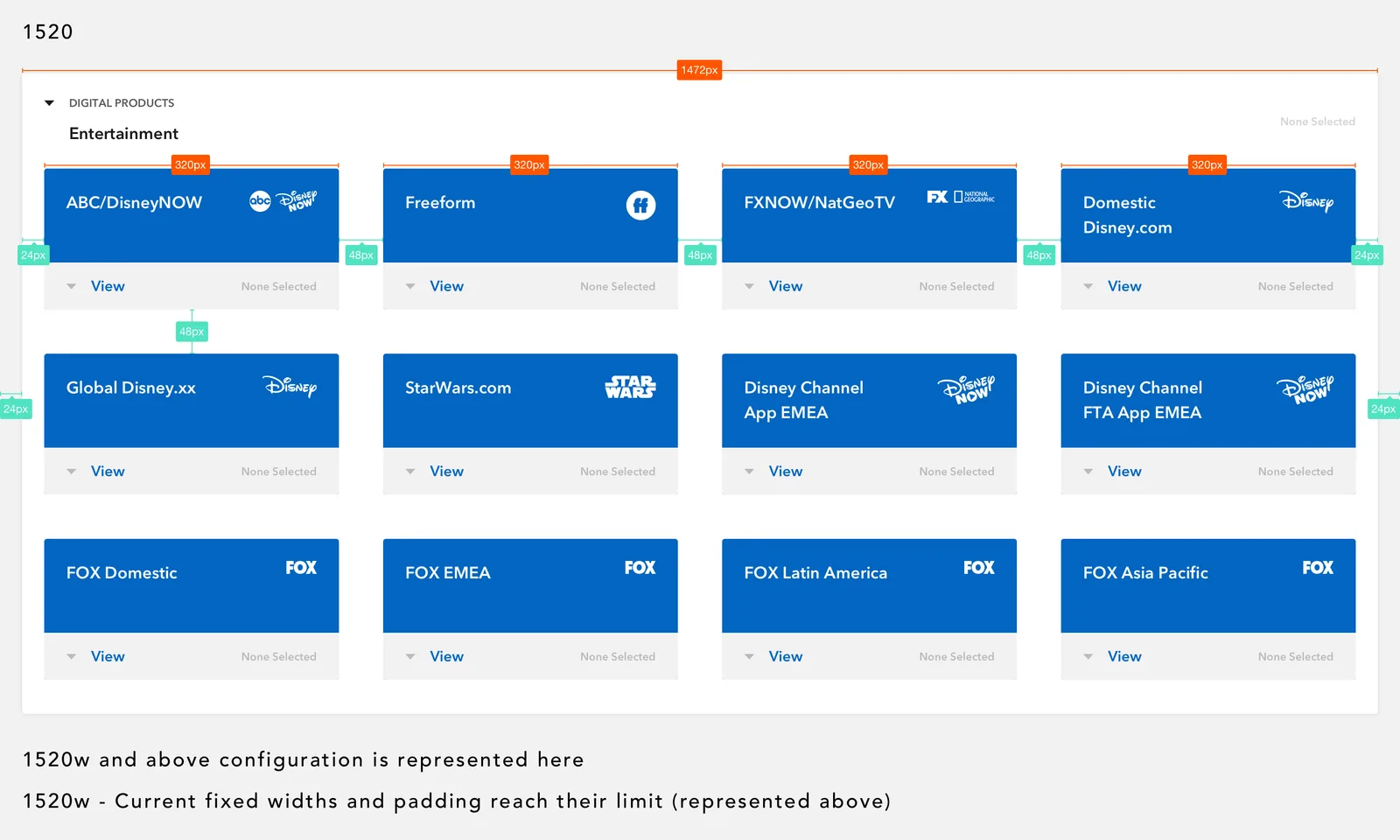Open the View link under Freeform
The height and width of the screenshot is (840, 1400).
pos(446,286)
